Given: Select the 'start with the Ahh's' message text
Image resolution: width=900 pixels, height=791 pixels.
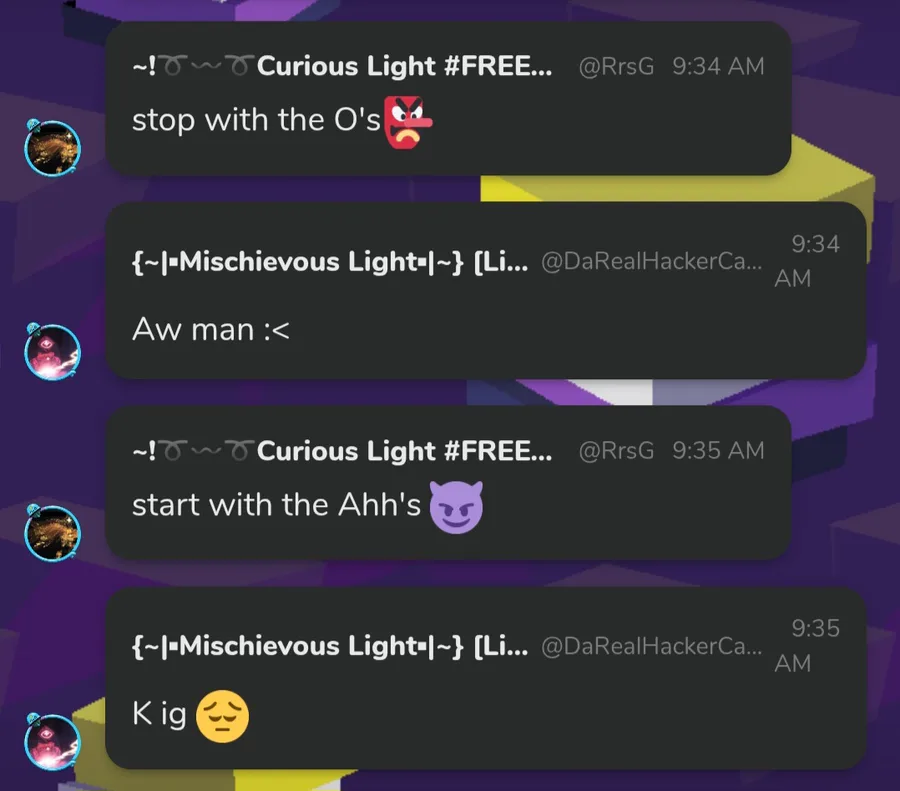Looking at the screenshot, I should click(277, 505).
